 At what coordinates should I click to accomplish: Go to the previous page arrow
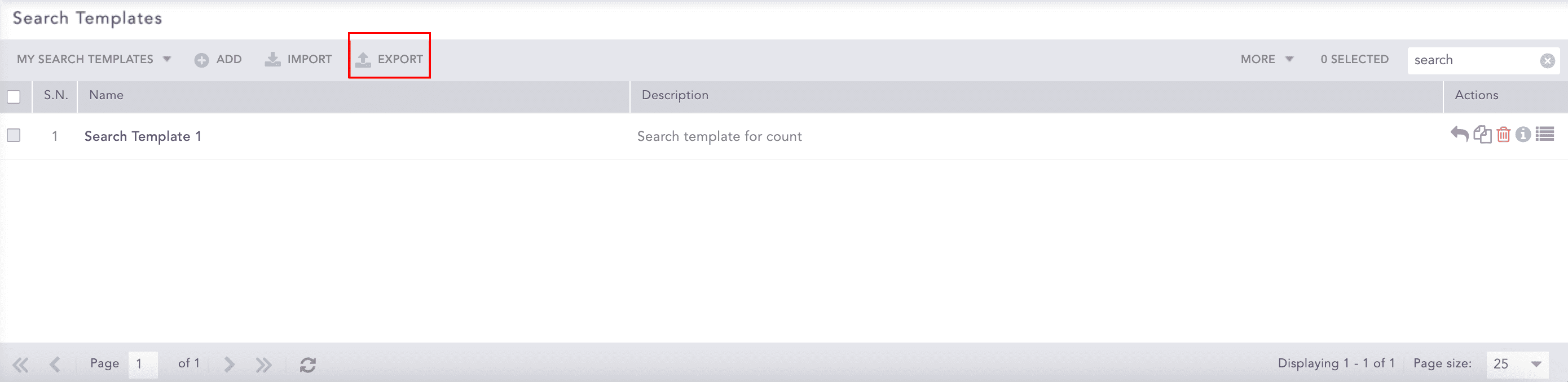coord(55,365)
